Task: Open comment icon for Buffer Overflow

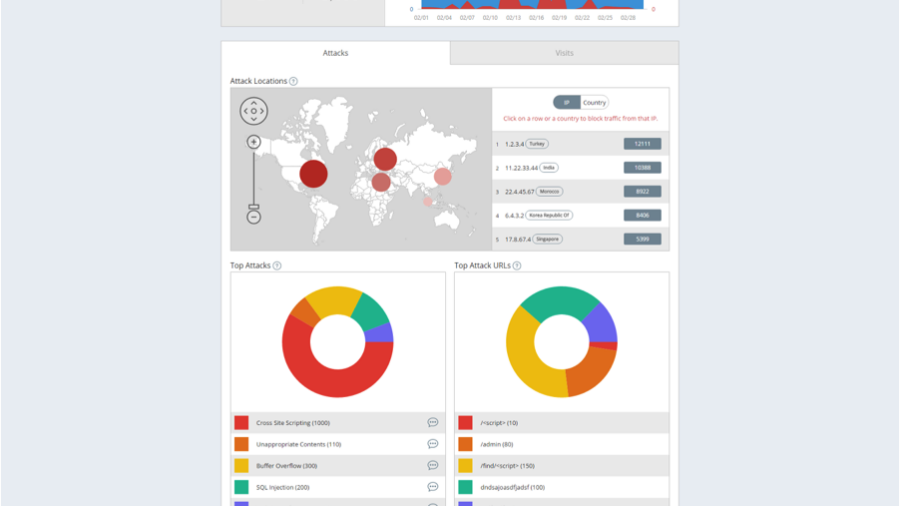Action: (x=433, y=466)
